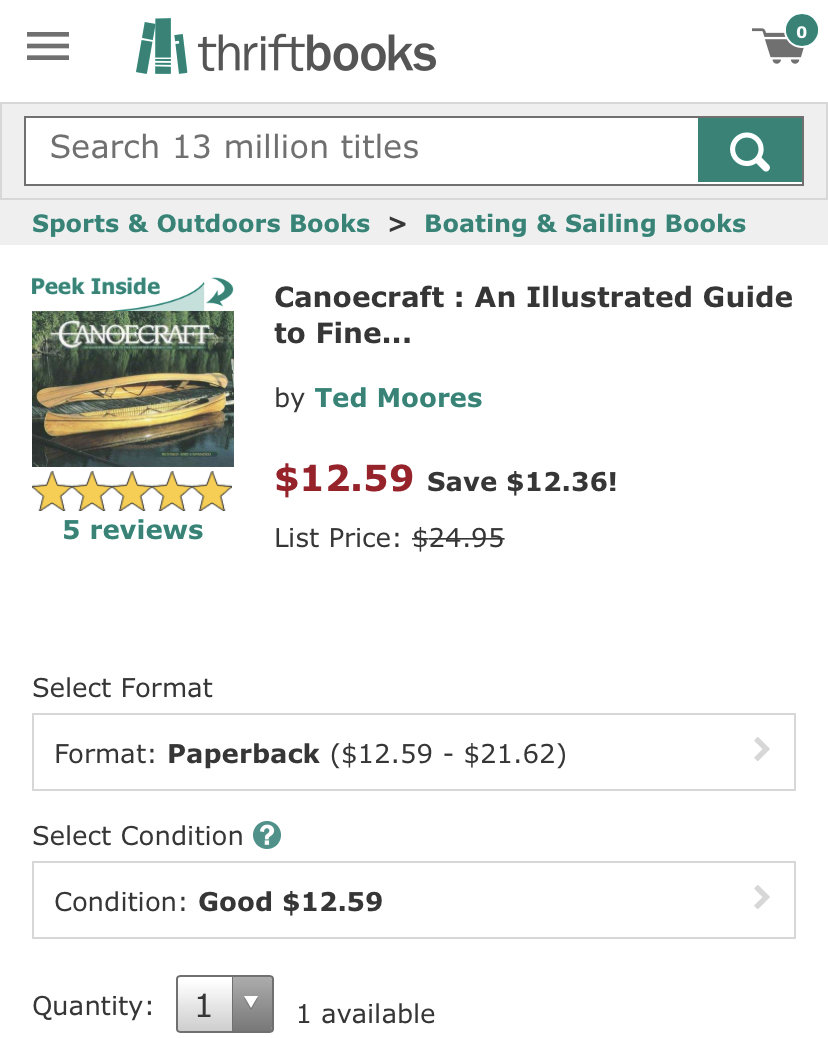Viewport: 828px width, 1038px height.
Task: Click the Peek Inside arrow icon
Action: pos(219,291)
